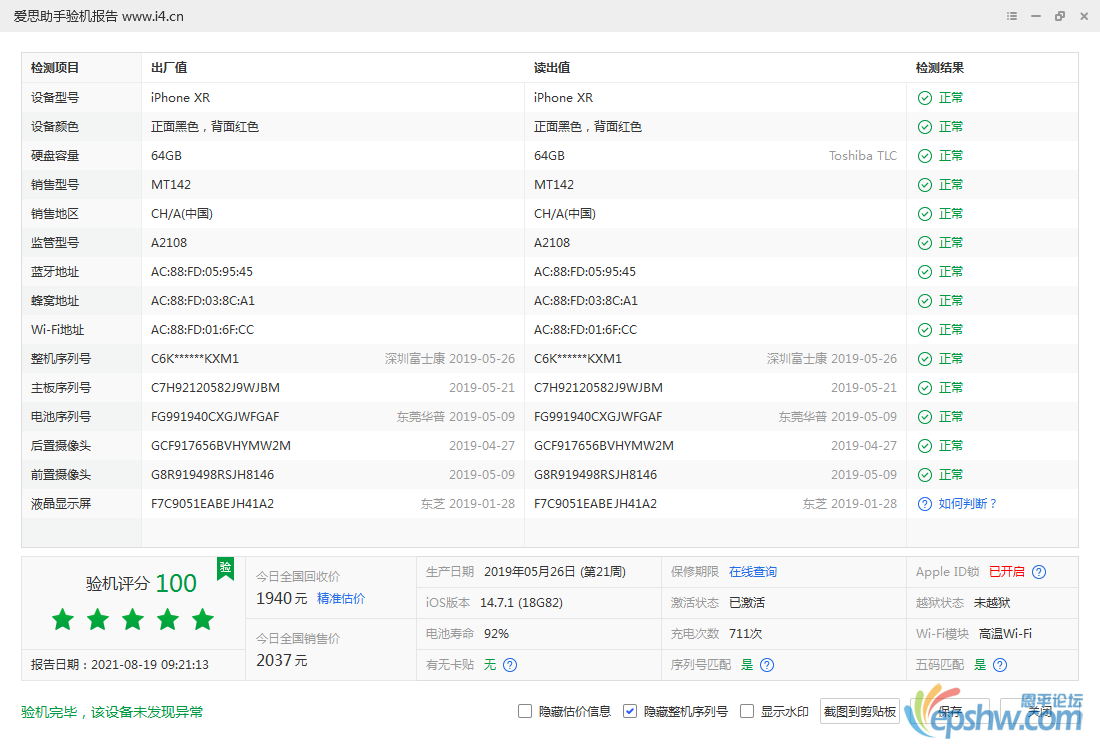
Task: Select read-out rear camera serial GCF917656BVHYMW2M
Action: [604, 446]
